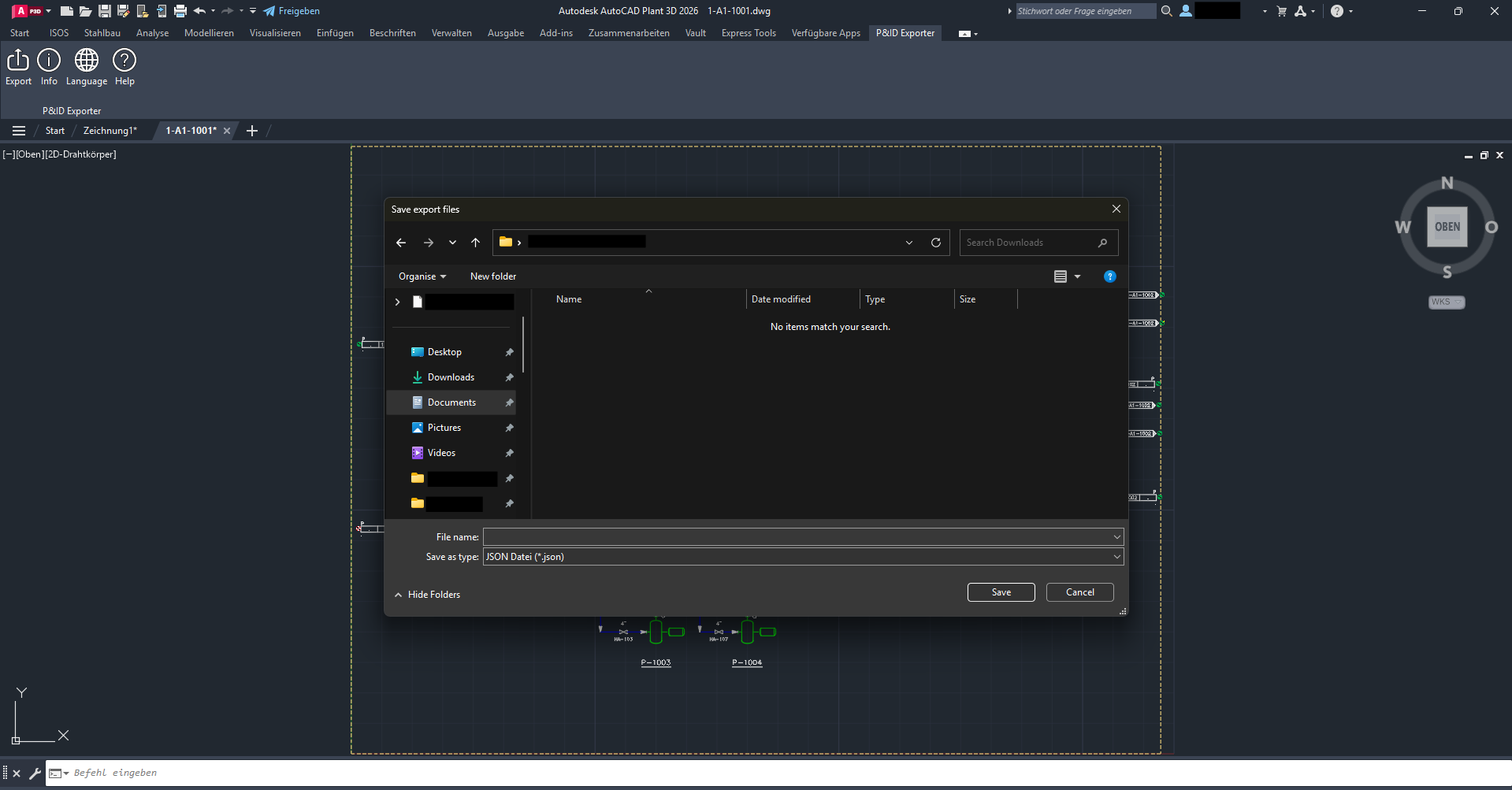
Task: Unpin Desktop from quick access
Action: tap(509, 352)
